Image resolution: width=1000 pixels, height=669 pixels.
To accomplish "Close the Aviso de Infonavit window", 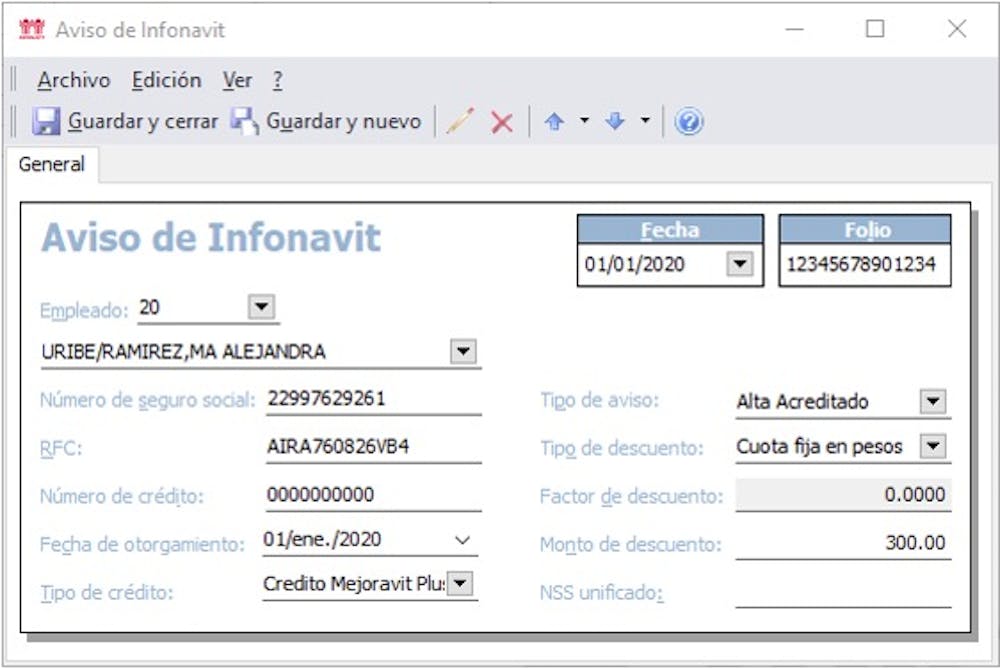I will [957, 29].
